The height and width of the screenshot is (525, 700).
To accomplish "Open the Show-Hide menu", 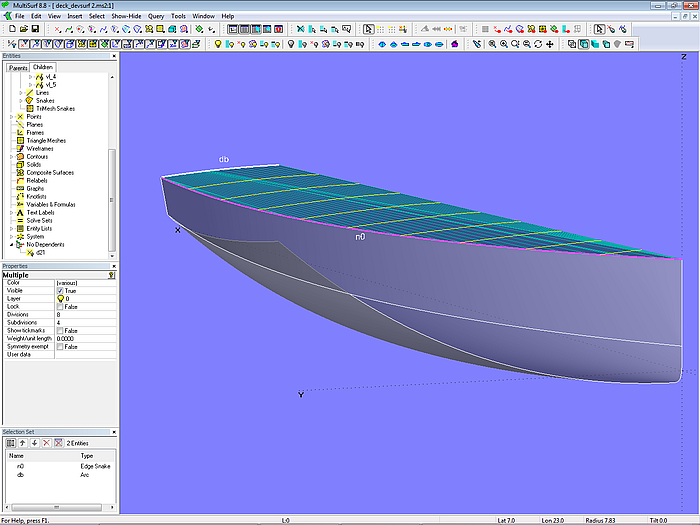I will pos(126,17).
